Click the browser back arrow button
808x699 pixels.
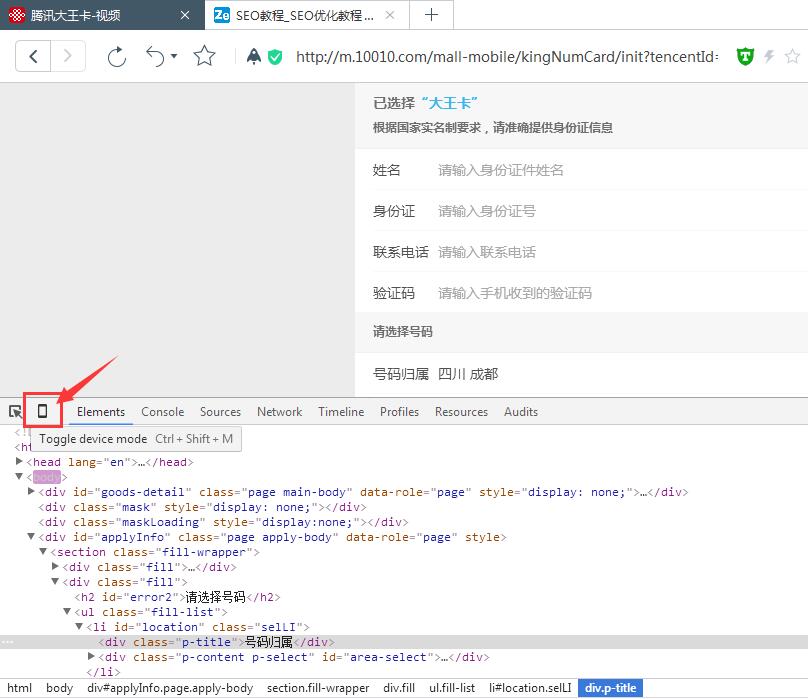(x=33, y=56)
